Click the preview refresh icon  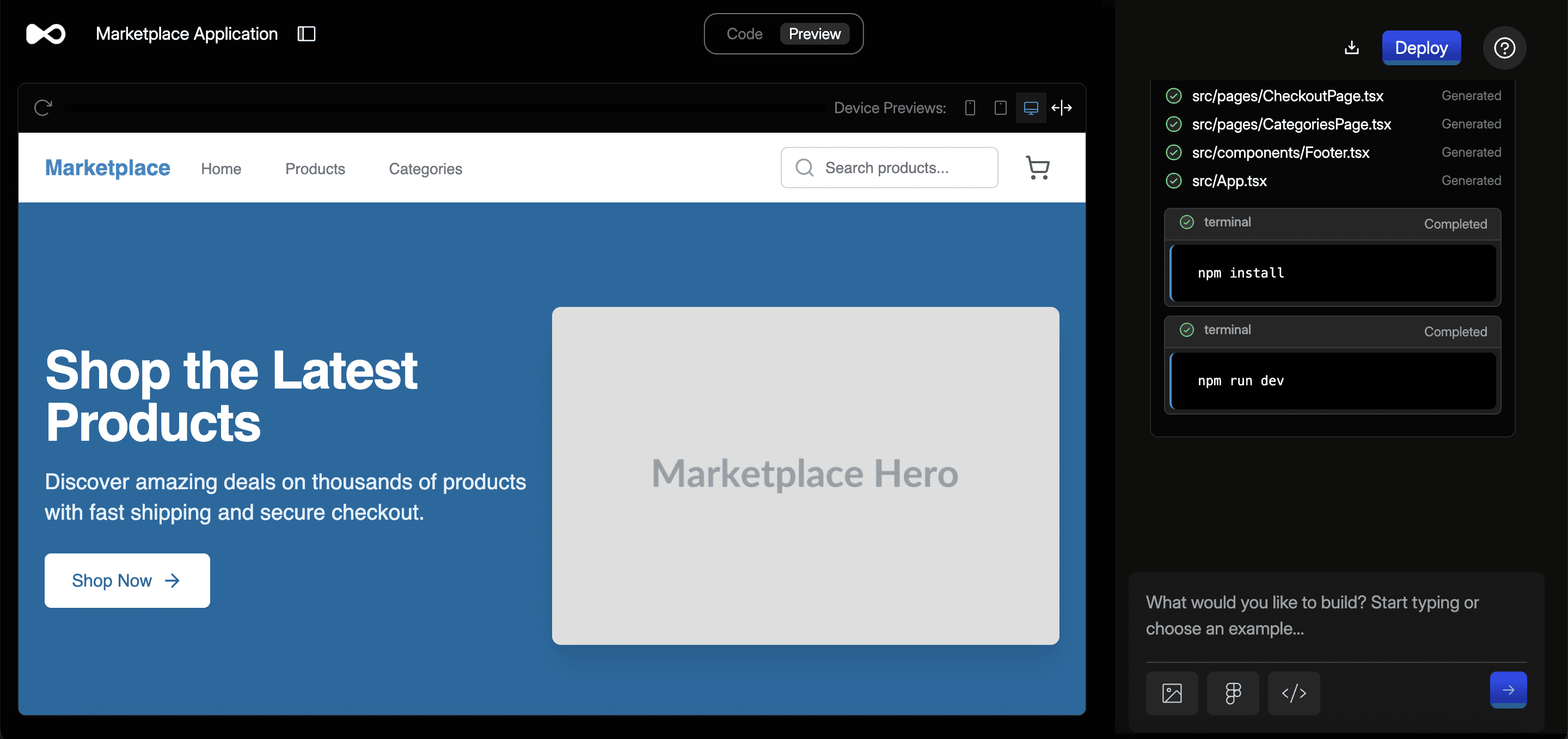coord(43,108)
